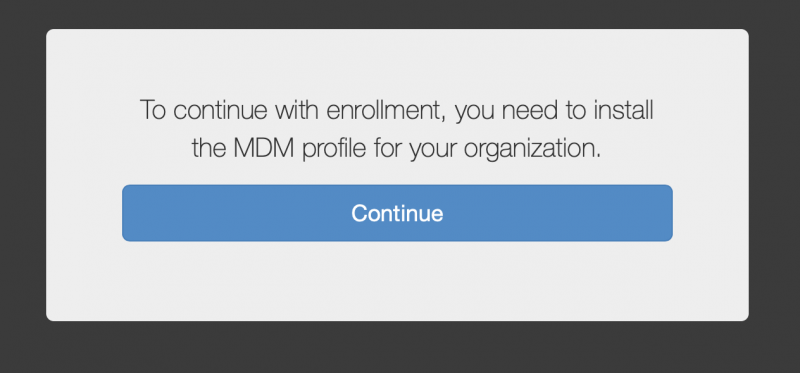
Task: Click the blue Continue button
Action: click(x=397, y=213)
